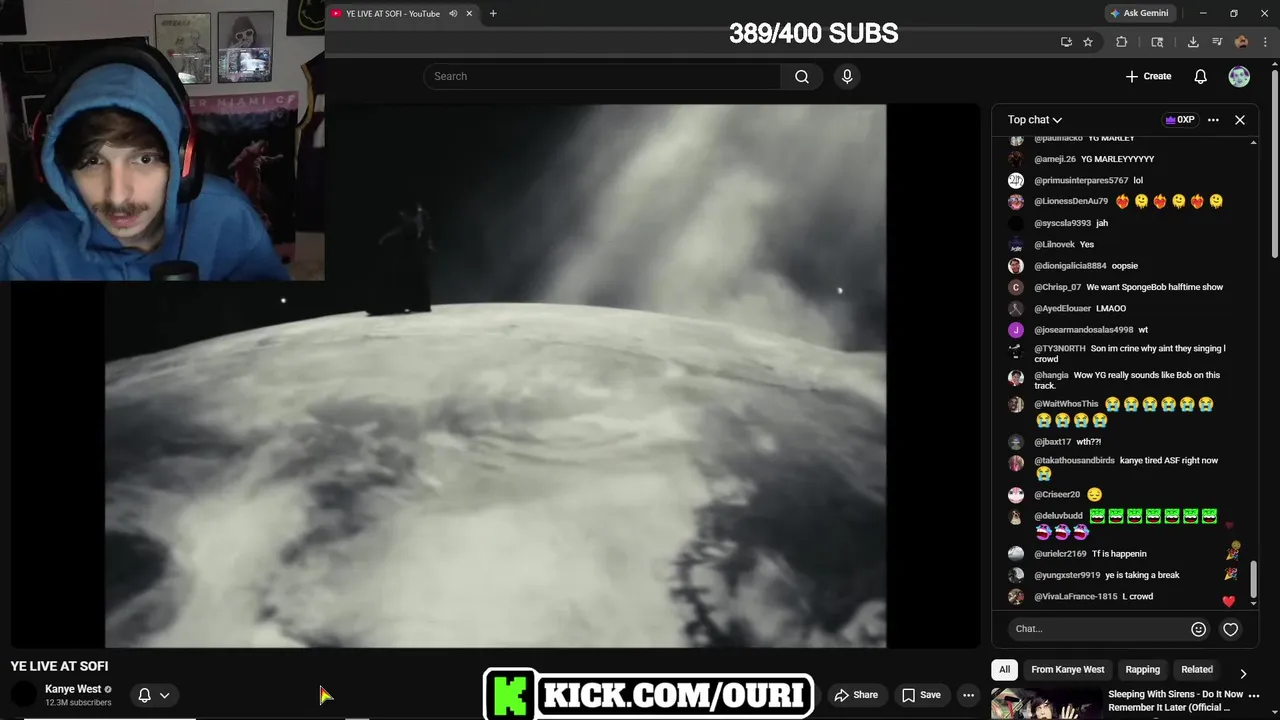The width and height of the screenshot is (1280, 720).
Task: Click chat author @urielcr2169
Action: point(1060,554)
